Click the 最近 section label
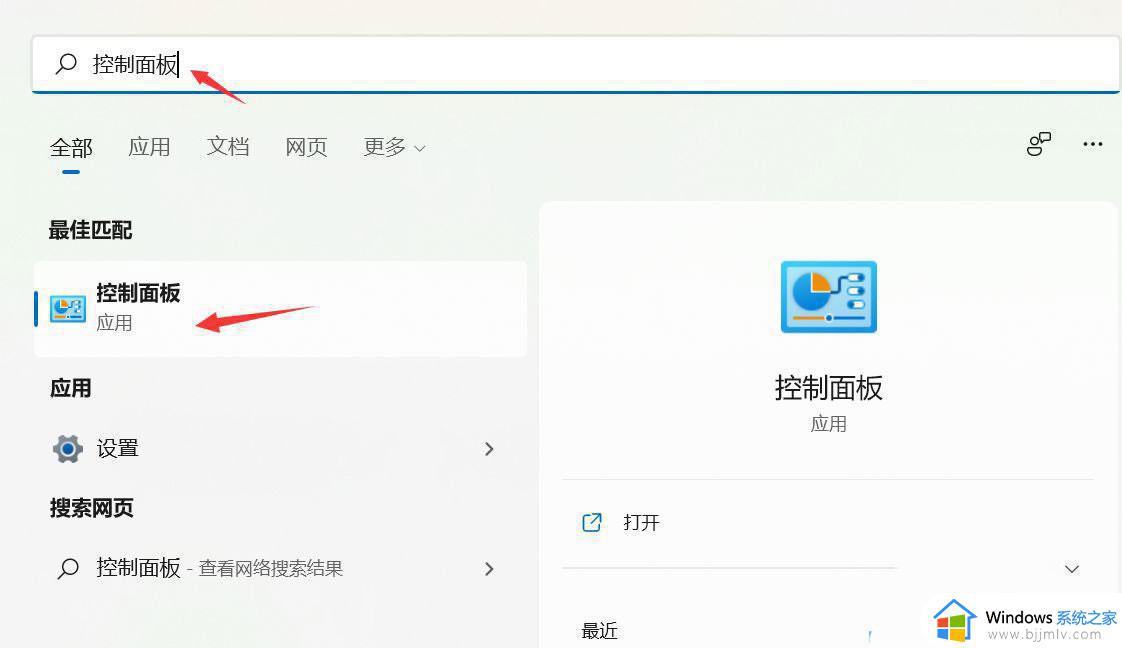The width and height of the screenshot is (1122, 648). [600, 631]
